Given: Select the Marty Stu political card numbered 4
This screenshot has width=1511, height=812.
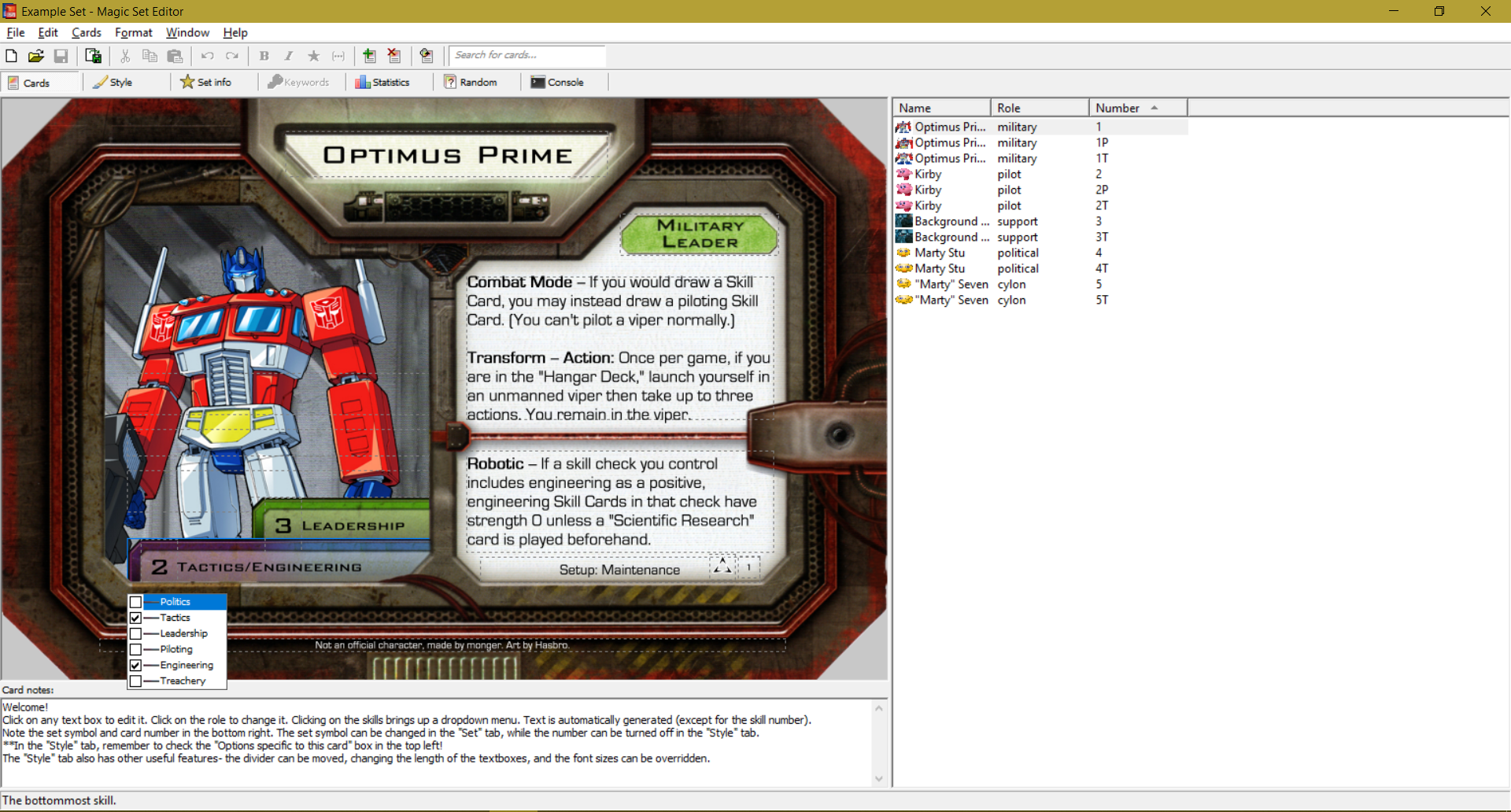Looking at the screenshot, I should click(x=1040, y=253).
